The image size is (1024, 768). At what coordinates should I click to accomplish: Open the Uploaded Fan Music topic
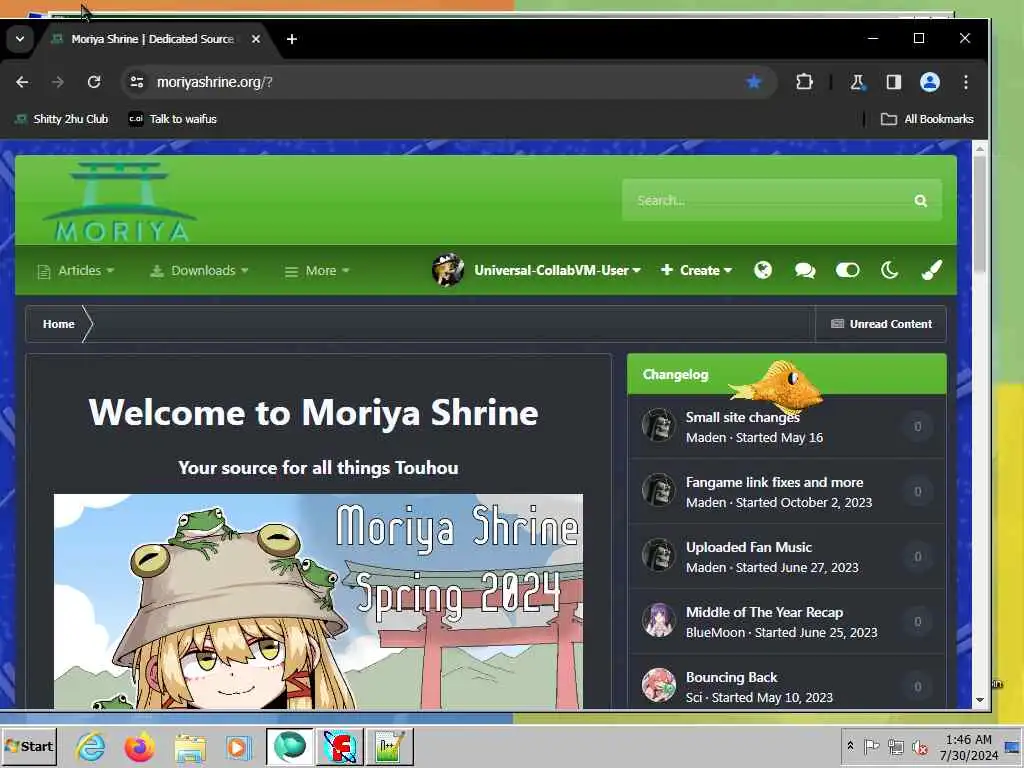[749, 547]
